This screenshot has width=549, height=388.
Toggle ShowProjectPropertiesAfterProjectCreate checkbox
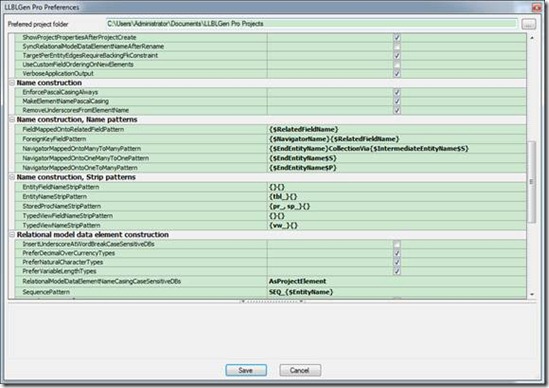(x=397, y=37)
